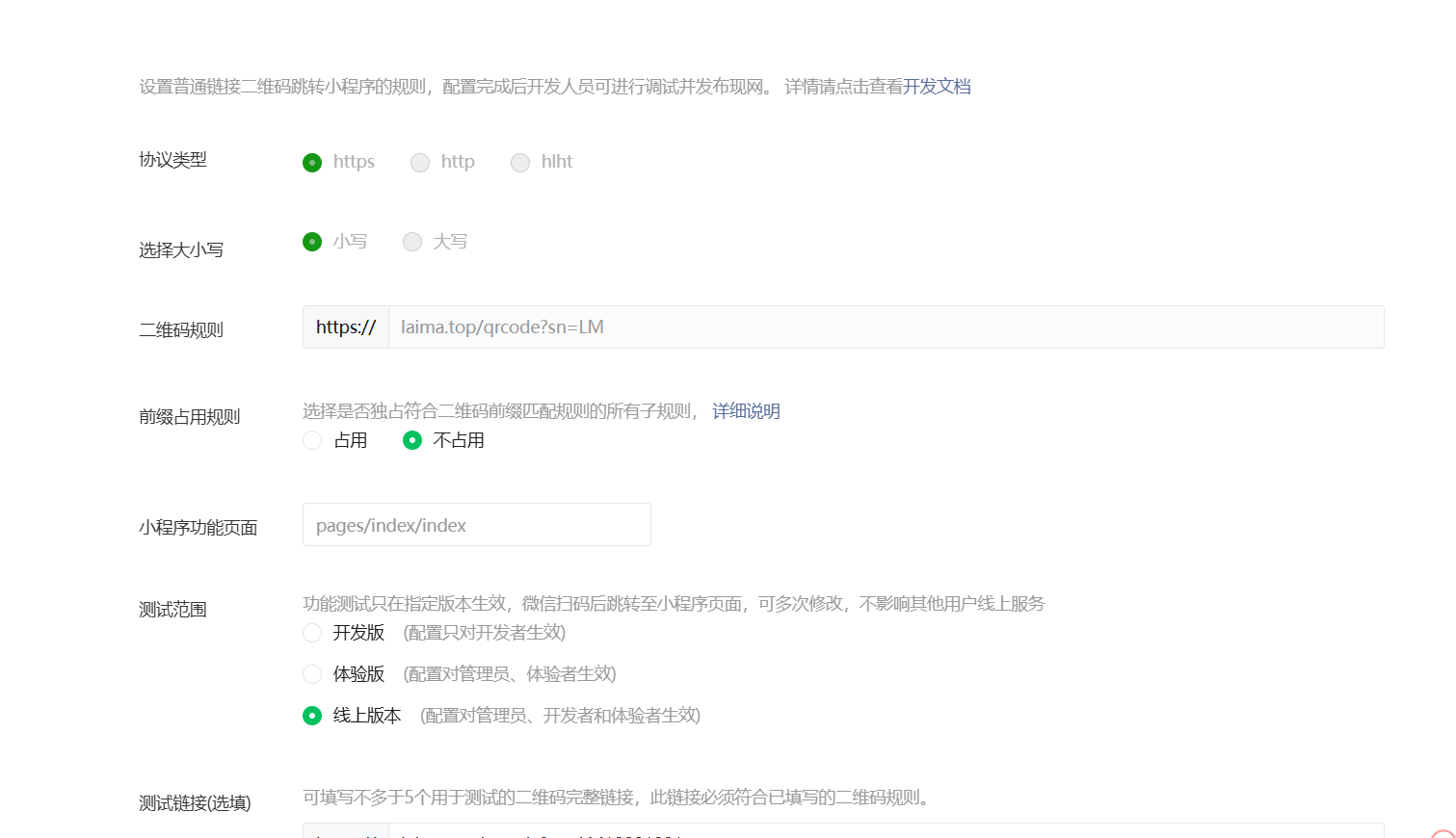Click the (配置对管理员、开发者和体验者生效) note
Image resolution: width=1456 pixels, height=838 pixels.
560,716
